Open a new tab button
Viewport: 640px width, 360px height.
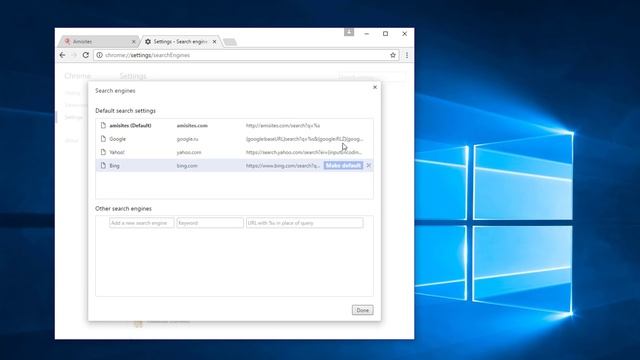230,42
